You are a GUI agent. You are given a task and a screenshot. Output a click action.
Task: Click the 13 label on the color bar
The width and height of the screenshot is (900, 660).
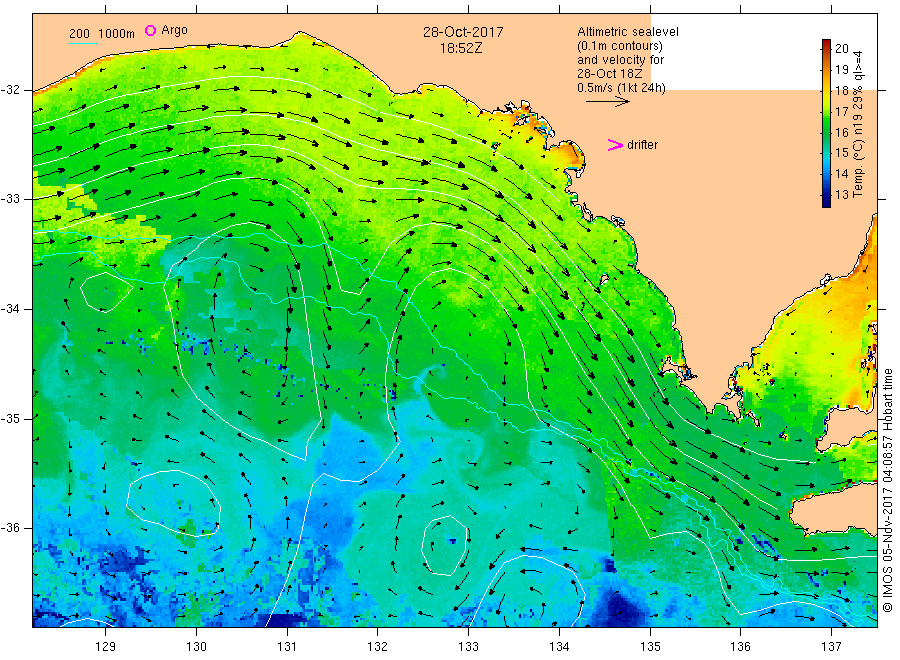[842, 195]
